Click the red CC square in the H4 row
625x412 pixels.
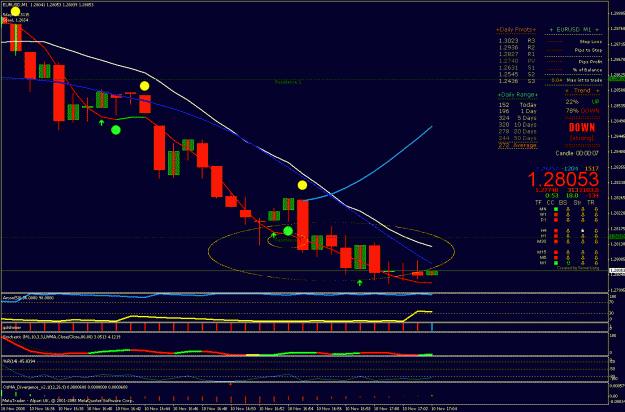coord(556,231)
